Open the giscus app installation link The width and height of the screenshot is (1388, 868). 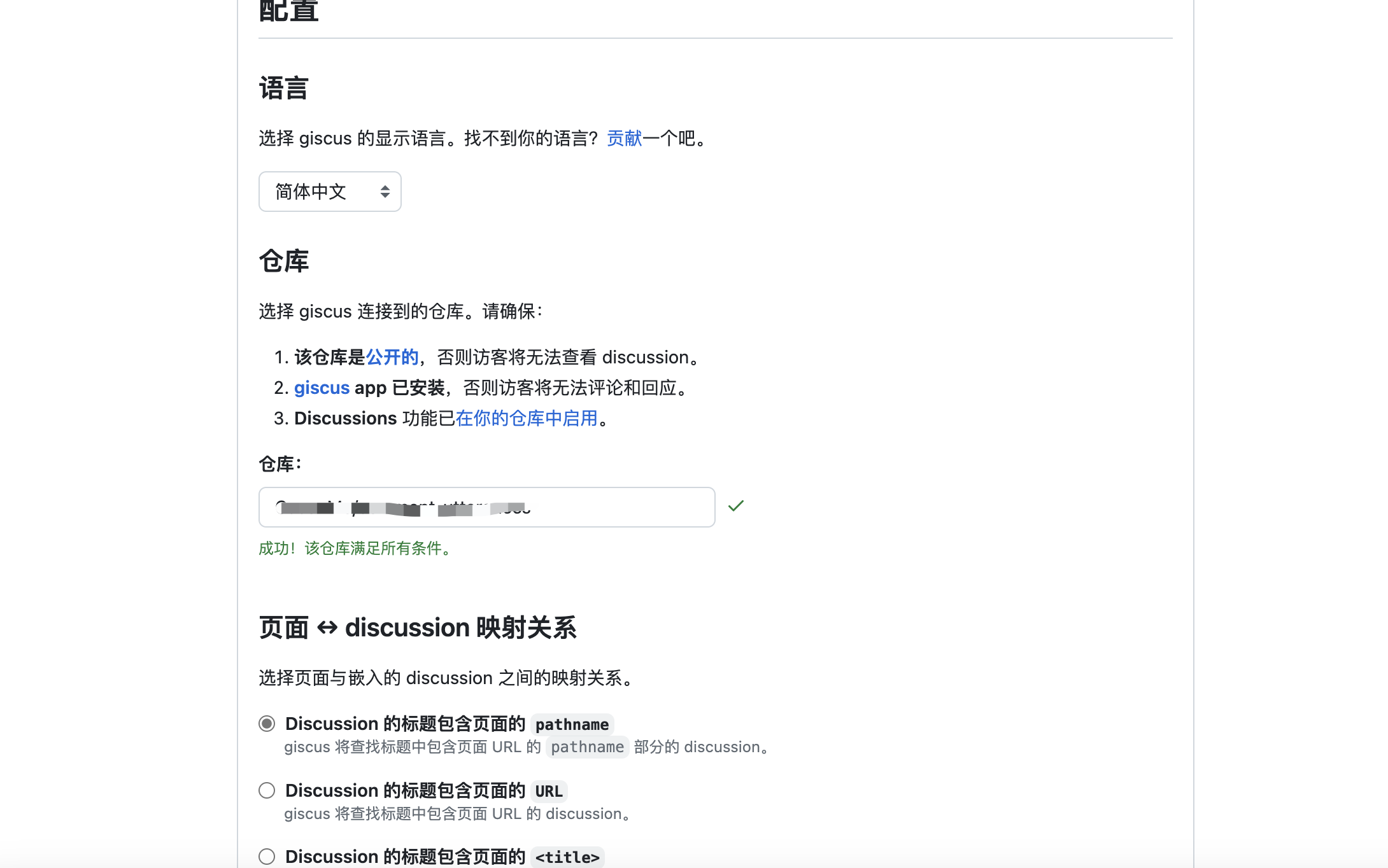coord(321,388)
